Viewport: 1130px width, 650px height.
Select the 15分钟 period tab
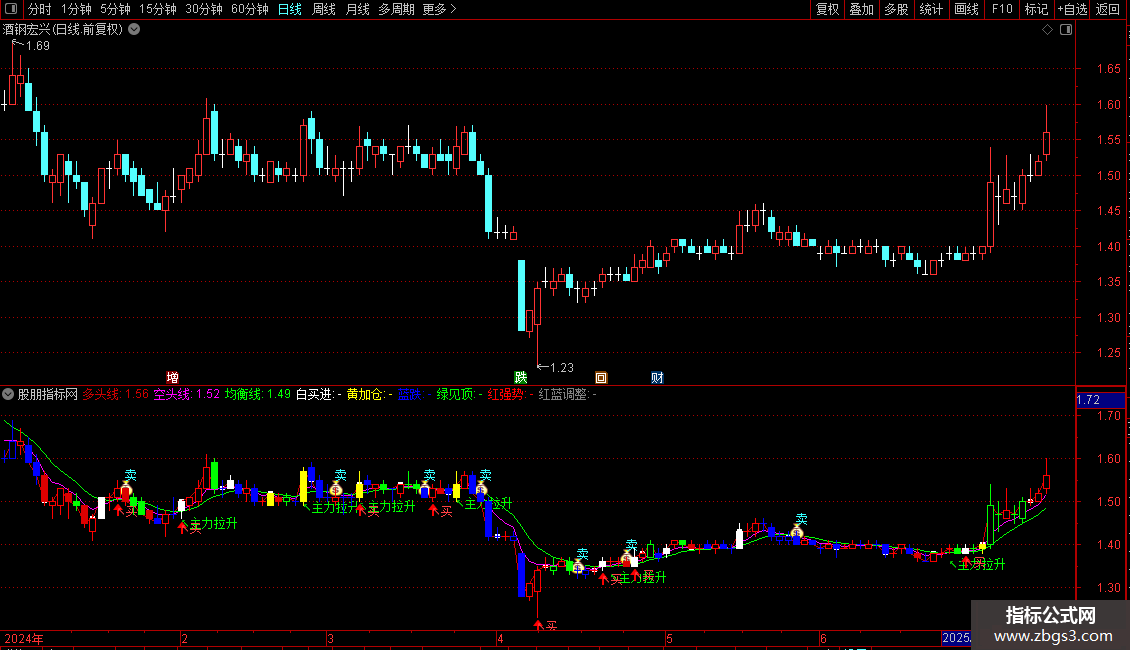coord(158,9)
